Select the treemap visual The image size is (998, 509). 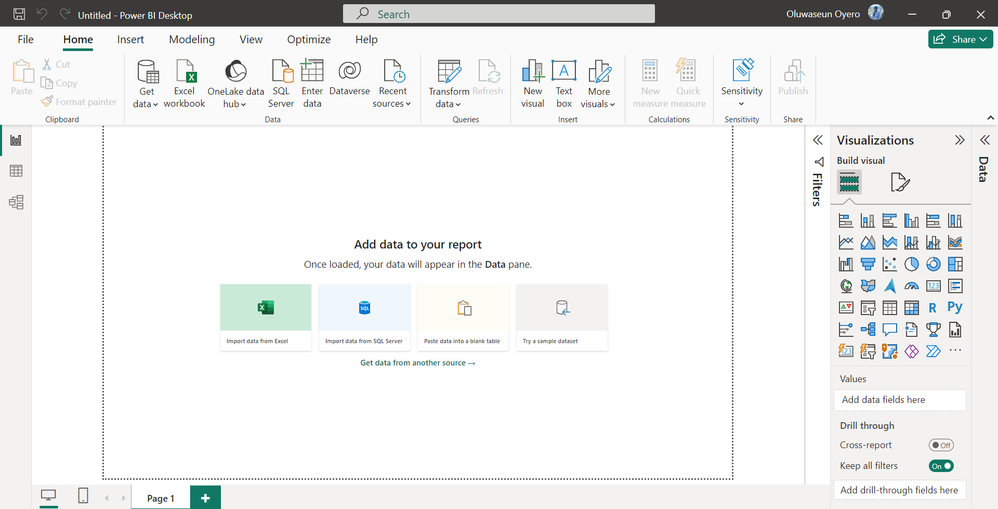coord(955,264)
